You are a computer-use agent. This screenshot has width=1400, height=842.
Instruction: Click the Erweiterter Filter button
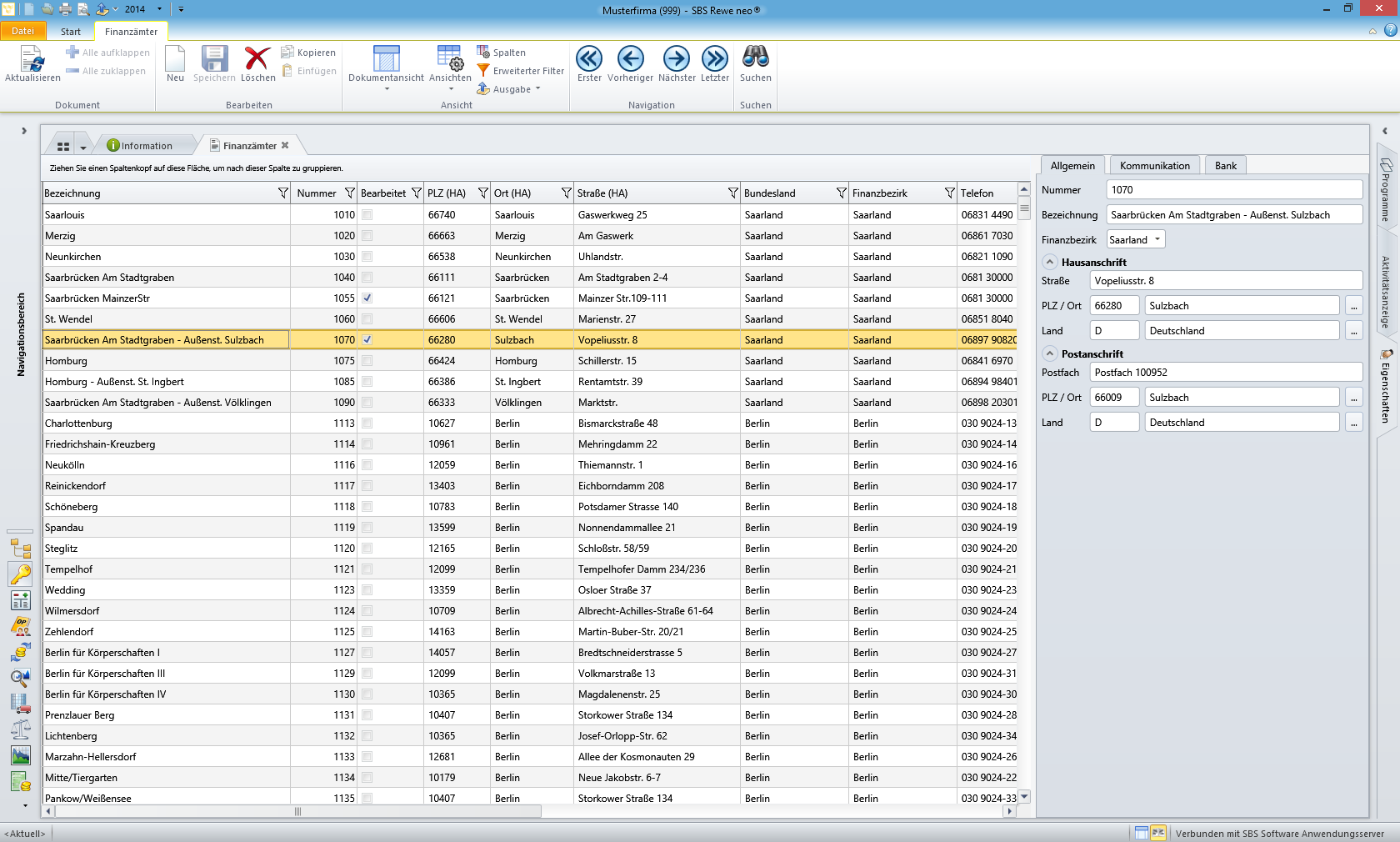tap(521, 71)
